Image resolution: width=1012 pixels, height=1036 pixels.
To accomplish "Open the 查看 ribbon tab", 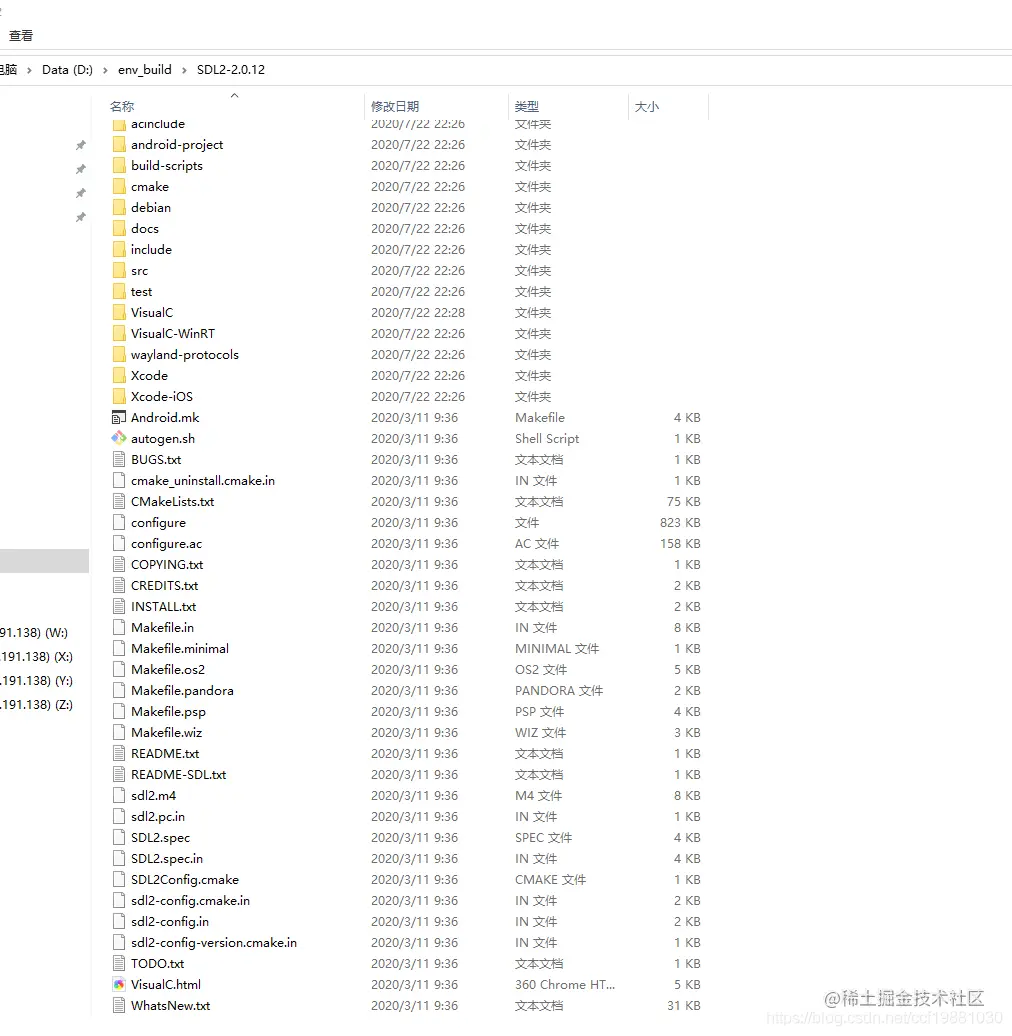I will pos(20,36).
